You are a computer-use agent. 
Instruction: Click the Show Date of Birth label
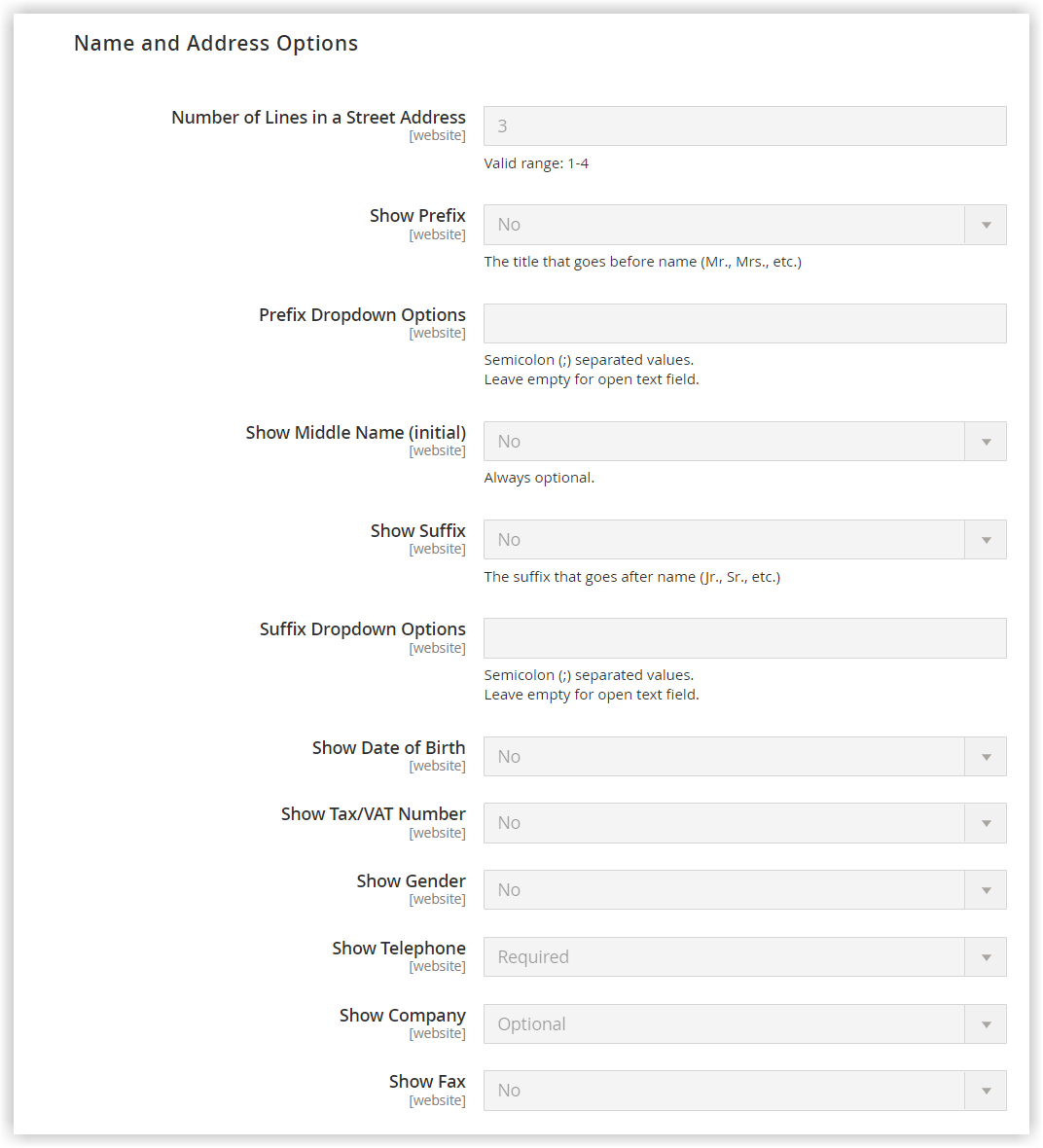tap(389, 747)
